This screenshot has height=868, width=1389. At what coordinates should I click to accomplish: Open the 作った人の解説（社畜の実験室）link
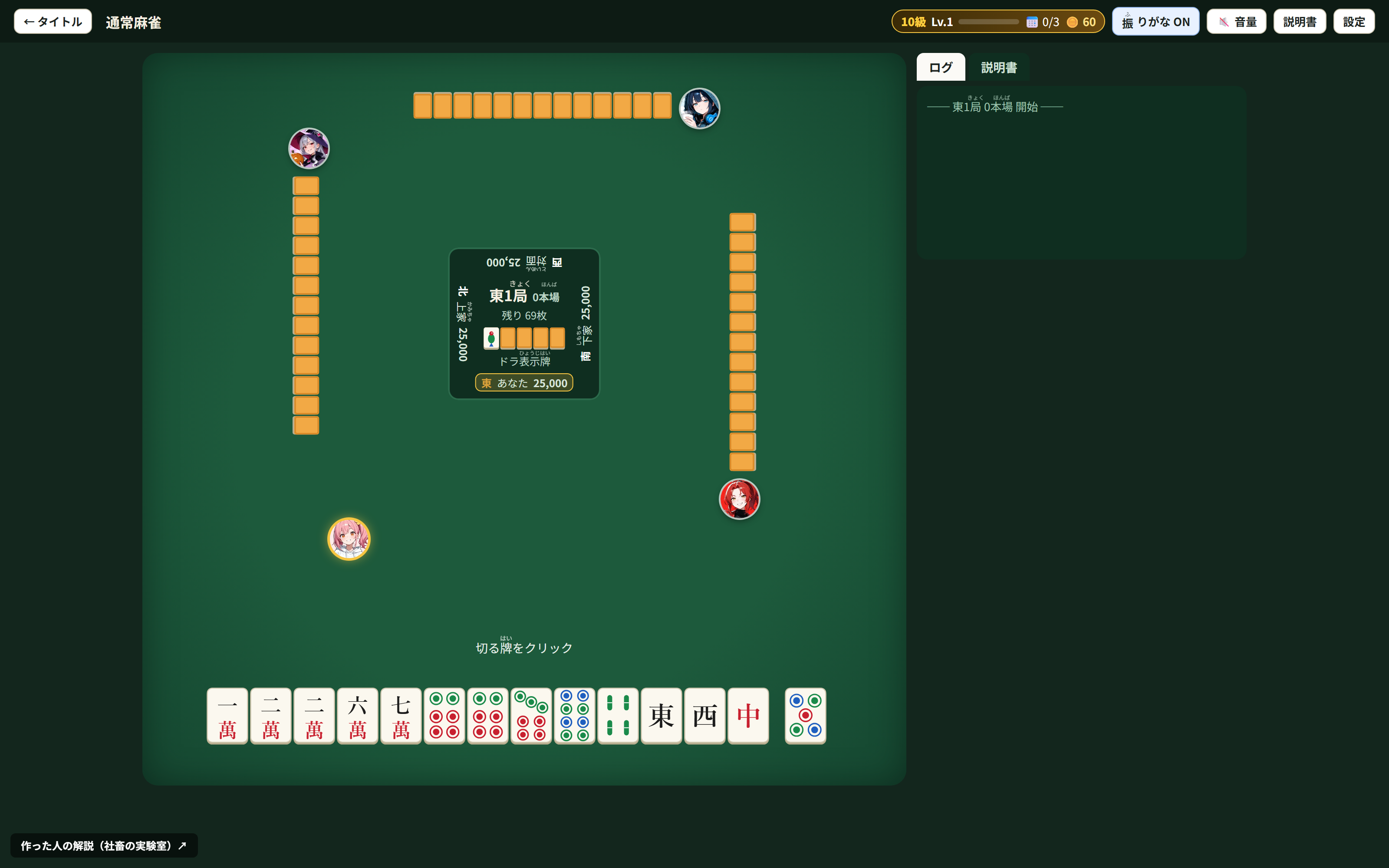[x=104, y=845]
